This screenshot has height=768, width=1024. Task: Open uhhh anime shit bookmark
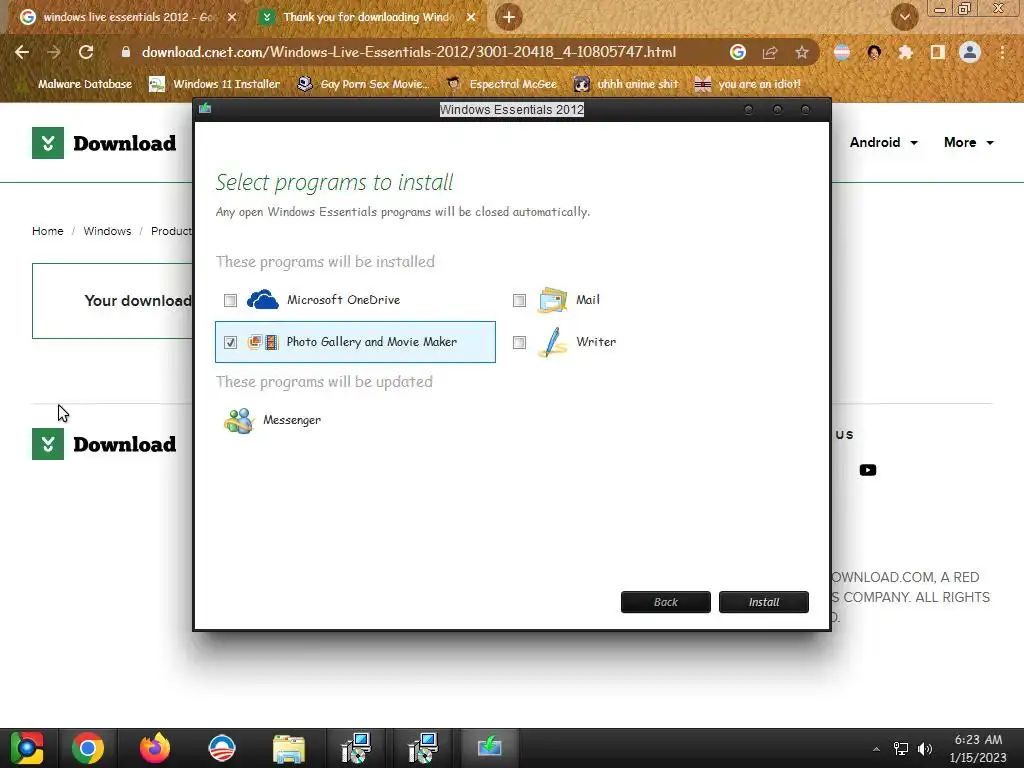(x=626, y=84)
